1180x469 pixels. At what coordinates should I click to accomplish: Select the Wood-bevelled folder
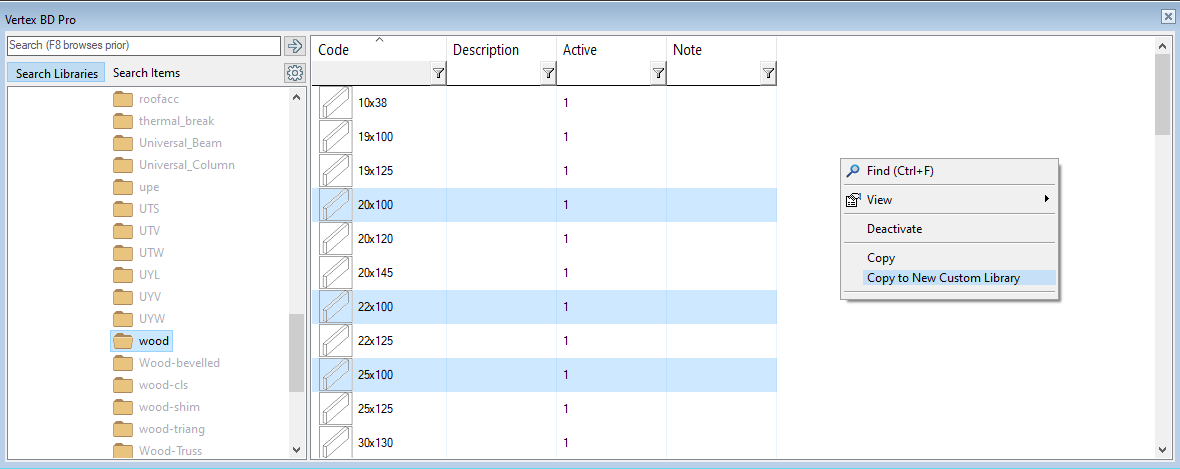pos(179,363)
